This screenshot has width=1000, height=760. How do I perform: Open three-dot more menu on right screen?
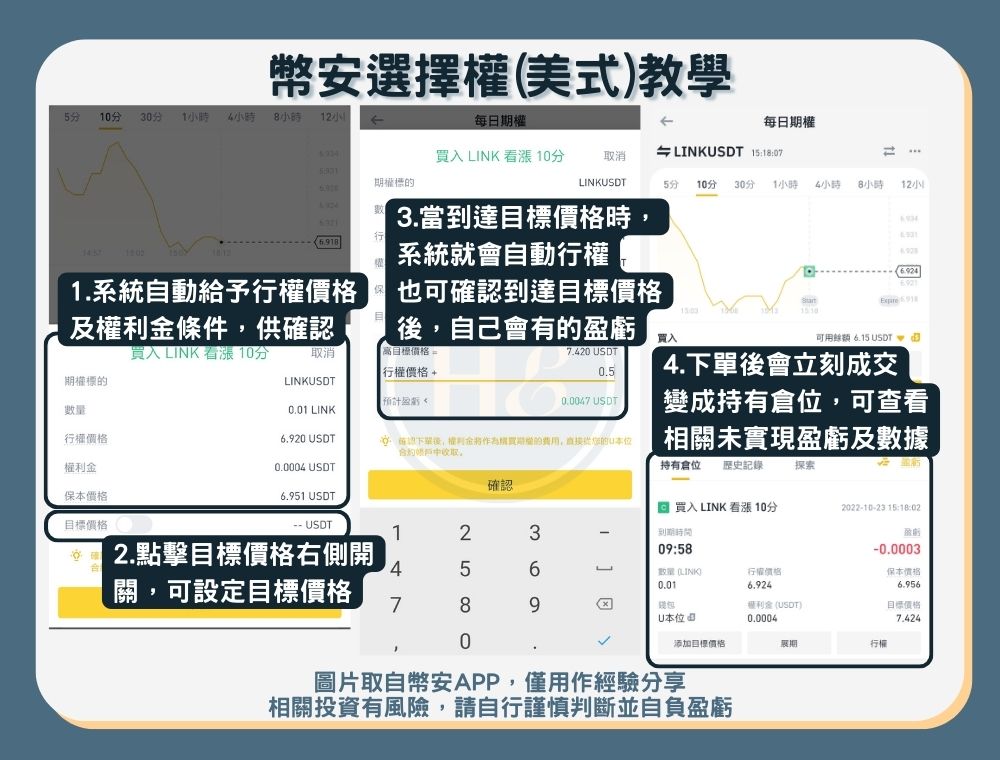click(915, 151)
